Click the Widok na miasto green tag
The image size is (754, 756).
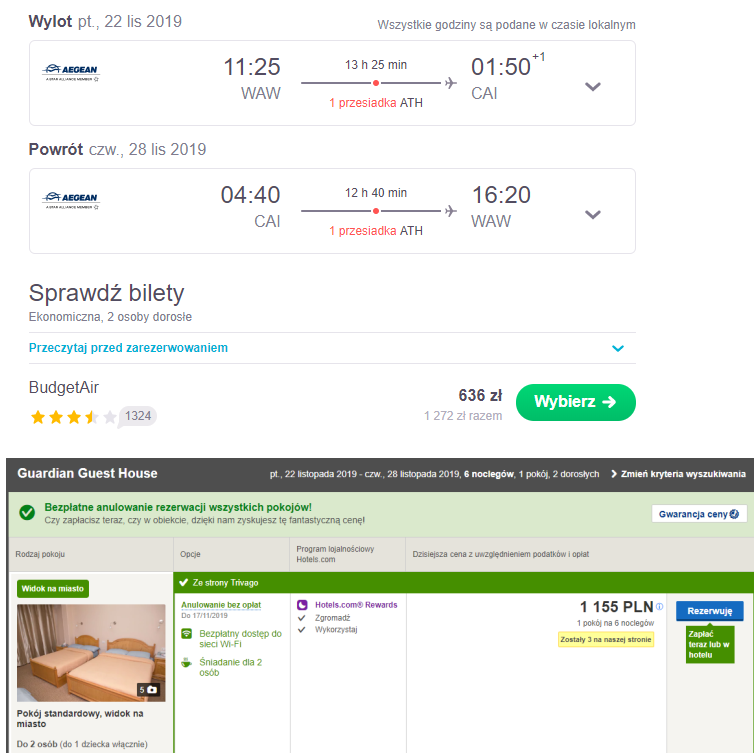(x=53, y=589)
